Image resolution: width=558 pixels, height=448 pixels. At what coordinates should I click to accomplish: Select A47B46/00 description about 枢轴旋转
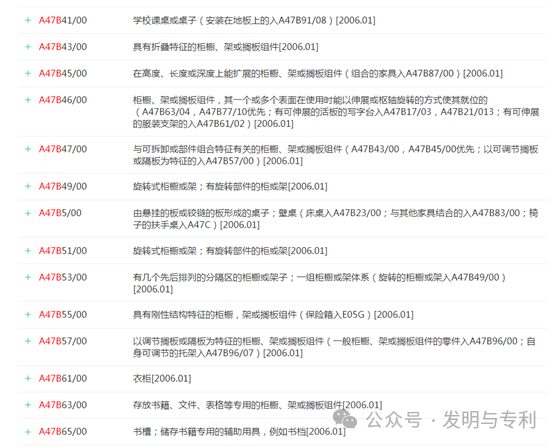(336, 112)
